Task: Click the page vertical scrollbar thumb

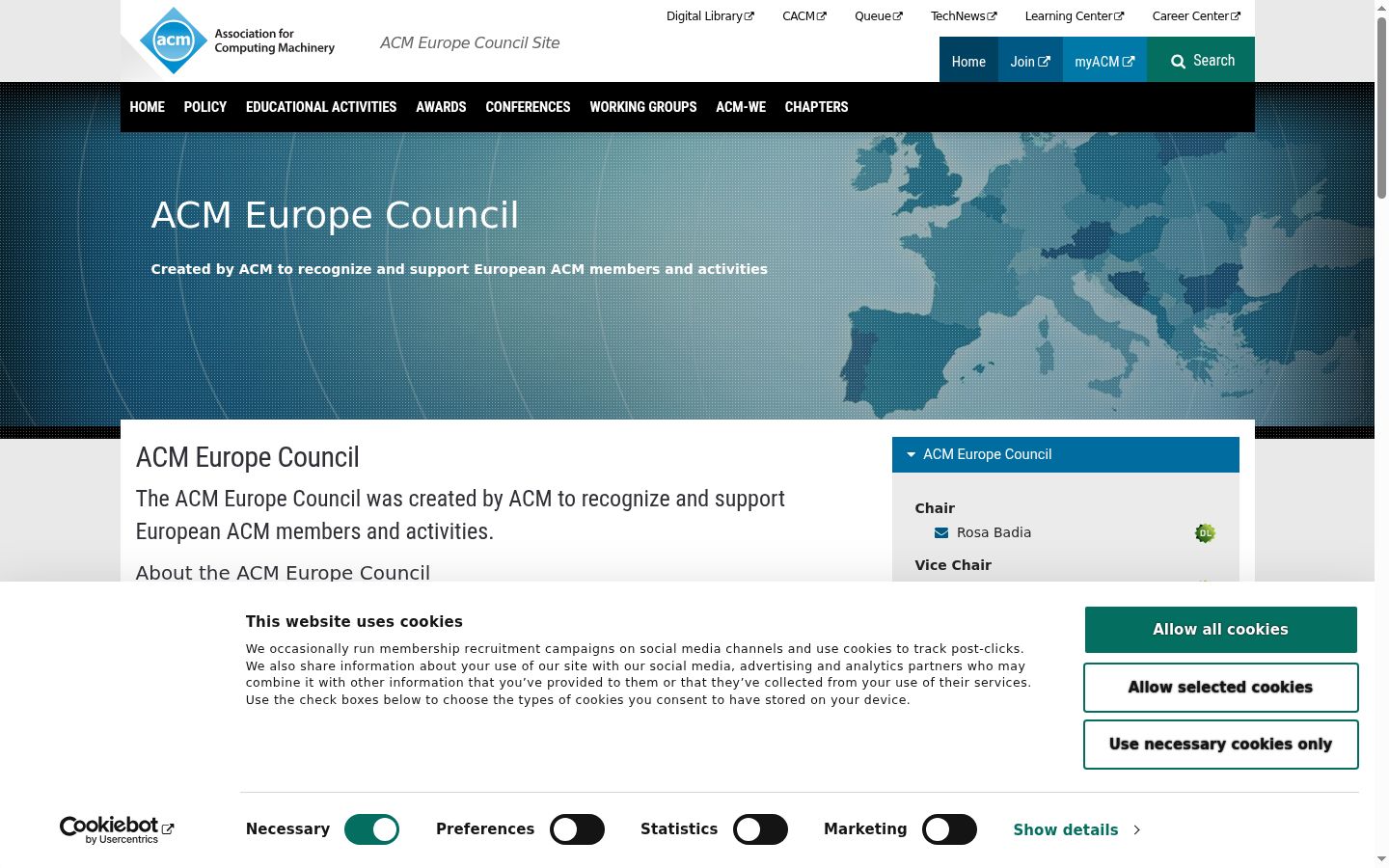Action: pyautogui.click(x=1381, y=108)
